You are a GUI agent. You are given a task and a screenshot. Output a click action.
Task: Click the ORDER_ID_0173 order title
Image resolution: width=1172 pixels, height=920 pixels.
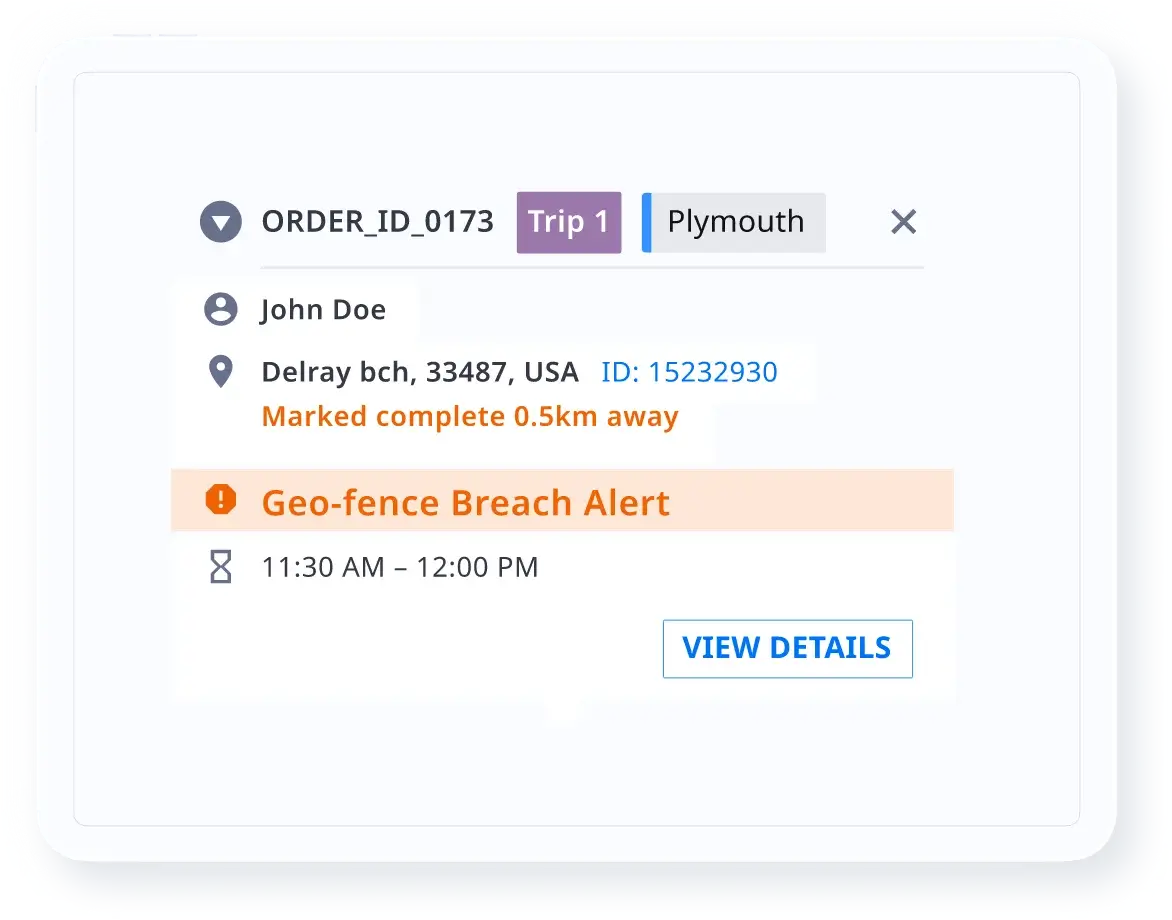point(377,222)
